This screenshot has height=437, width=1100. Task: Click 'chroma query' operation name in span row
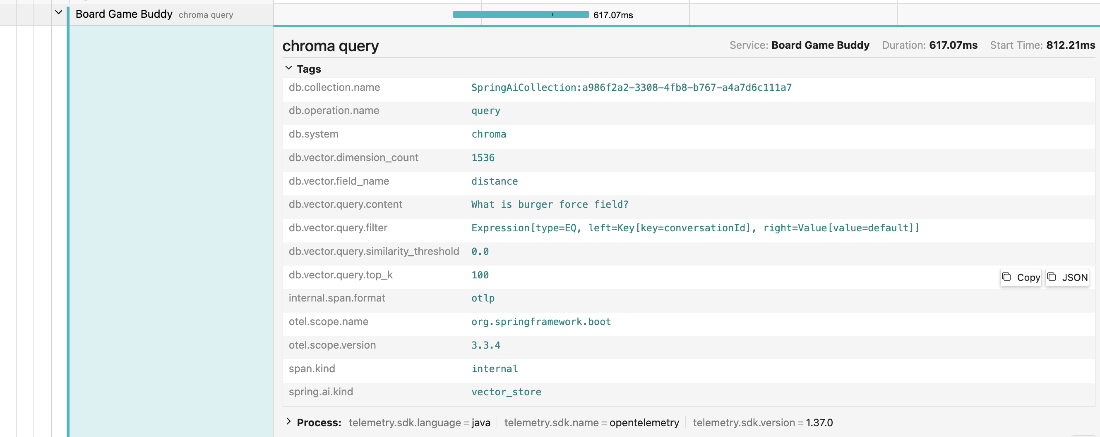[x=206, y=15]
